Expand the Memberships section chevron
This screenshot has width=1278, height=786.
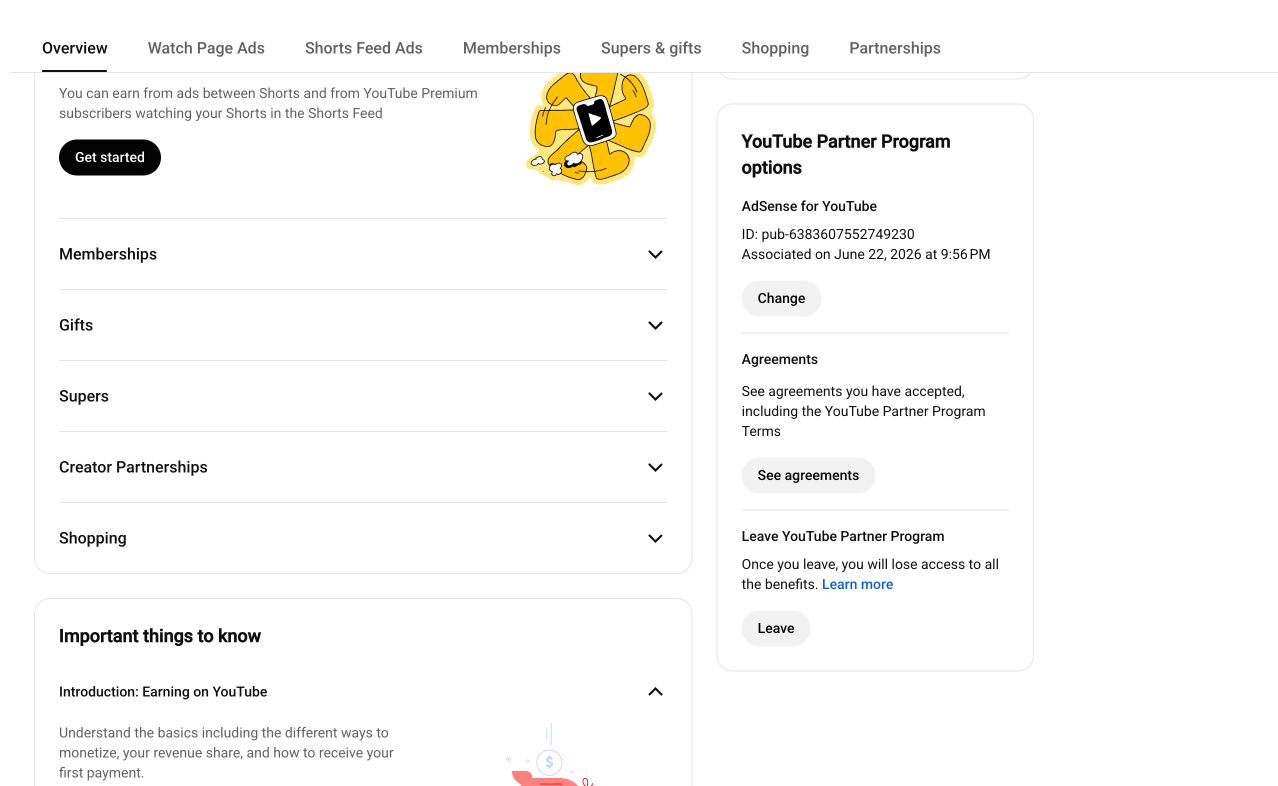pos(655,254)
